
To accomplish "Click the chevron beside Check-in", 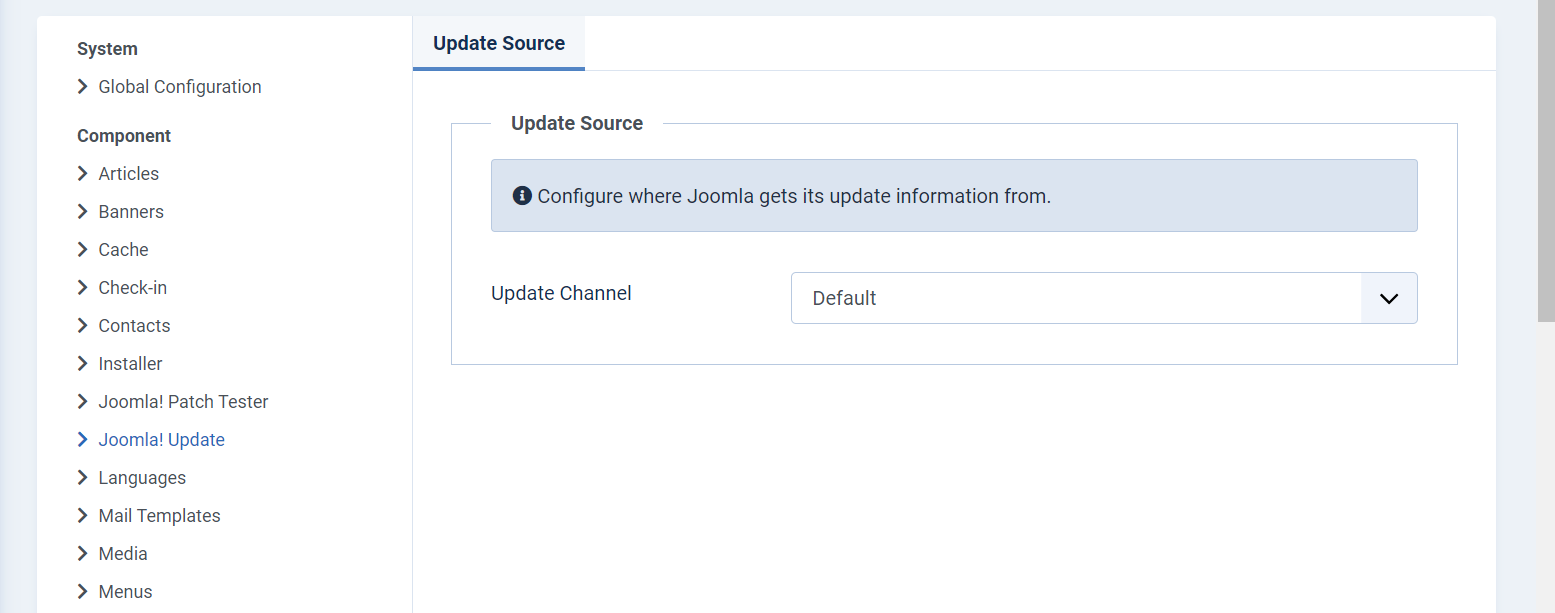I will point(83,288).
